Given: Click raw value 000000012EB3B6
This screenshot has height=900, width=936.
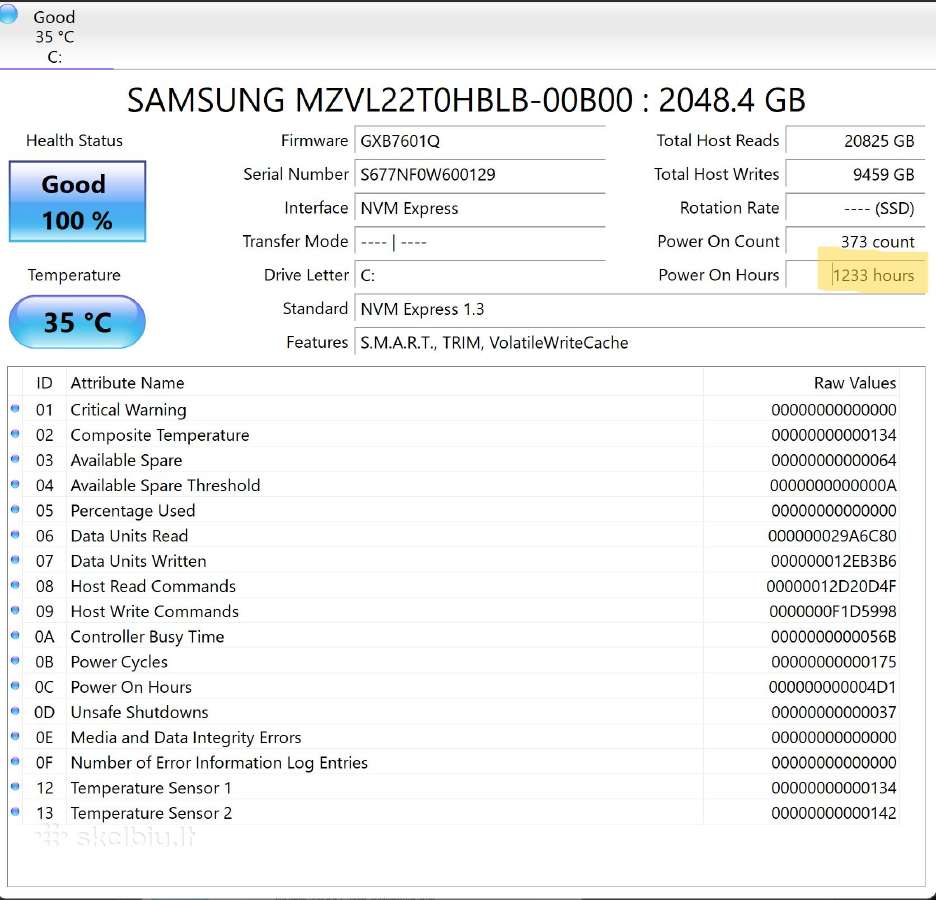Looking at the screenshot, I should [x=833, y=561].
